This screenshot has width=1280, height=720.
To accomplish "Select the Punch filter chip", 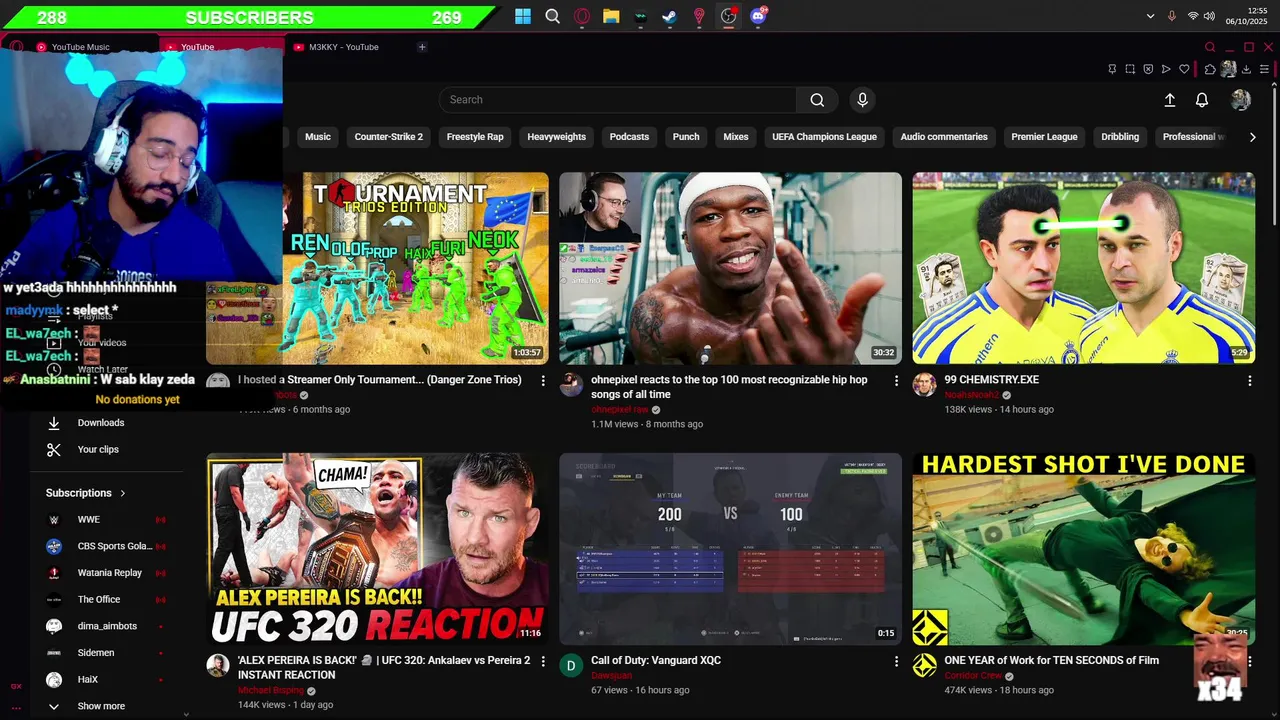I will coord(686,137).
